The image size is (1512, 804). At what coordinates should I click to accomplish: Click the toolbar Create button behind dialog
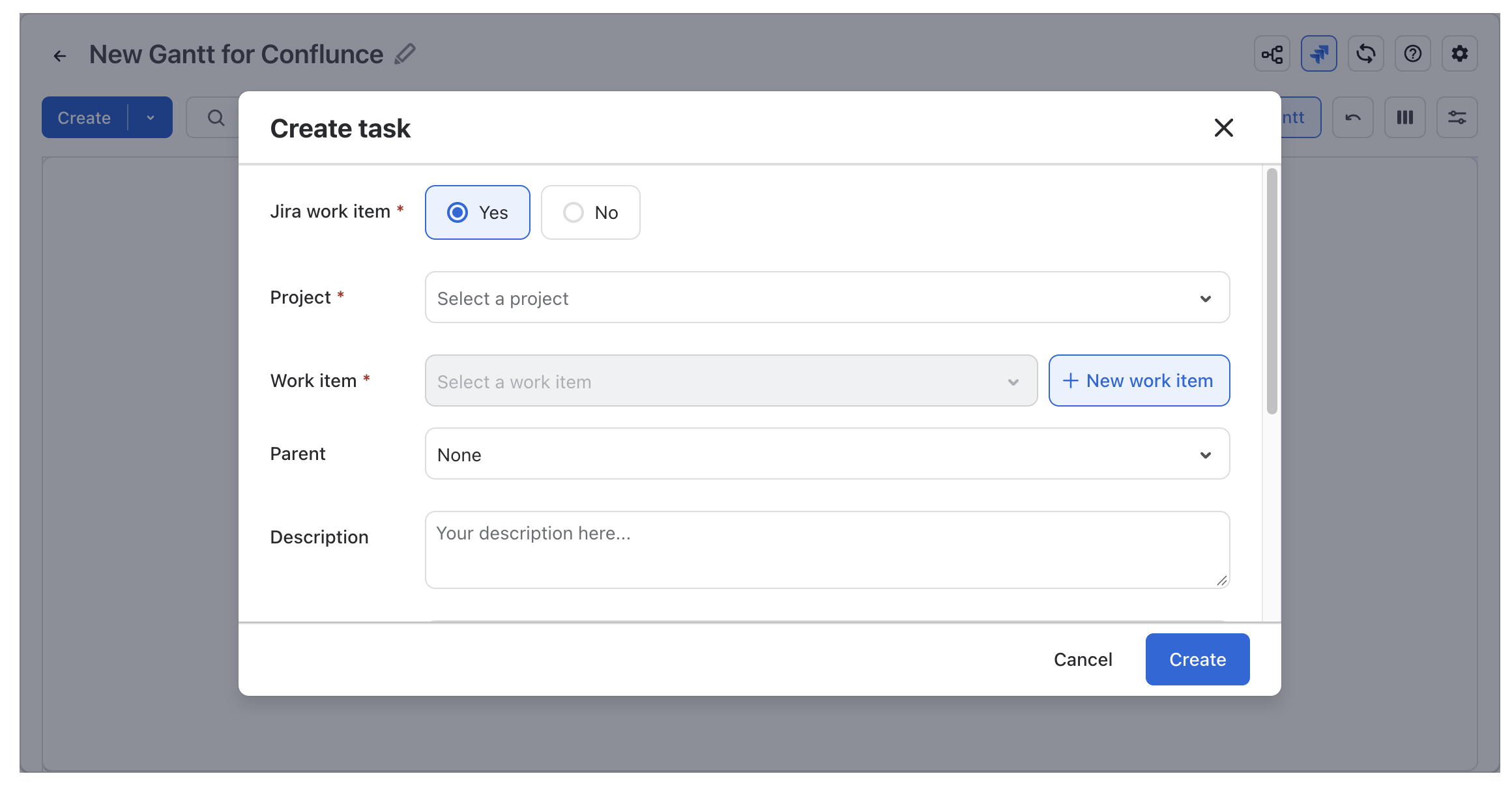(x=84, y=118)
